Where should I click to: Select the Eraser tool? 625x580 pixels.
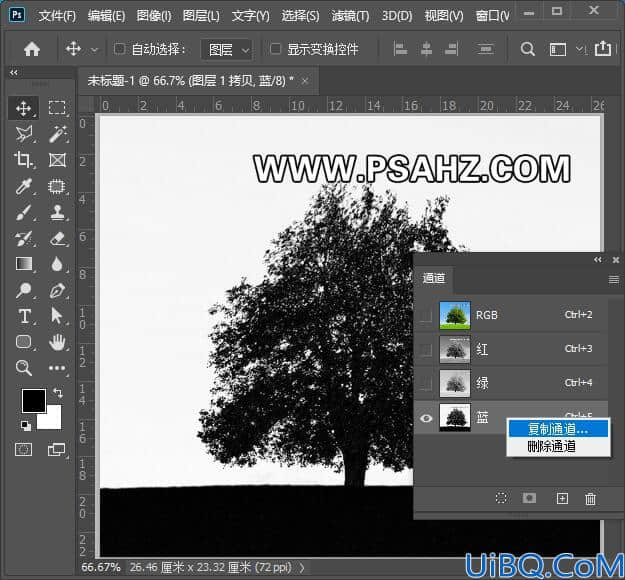coord(57,238)
